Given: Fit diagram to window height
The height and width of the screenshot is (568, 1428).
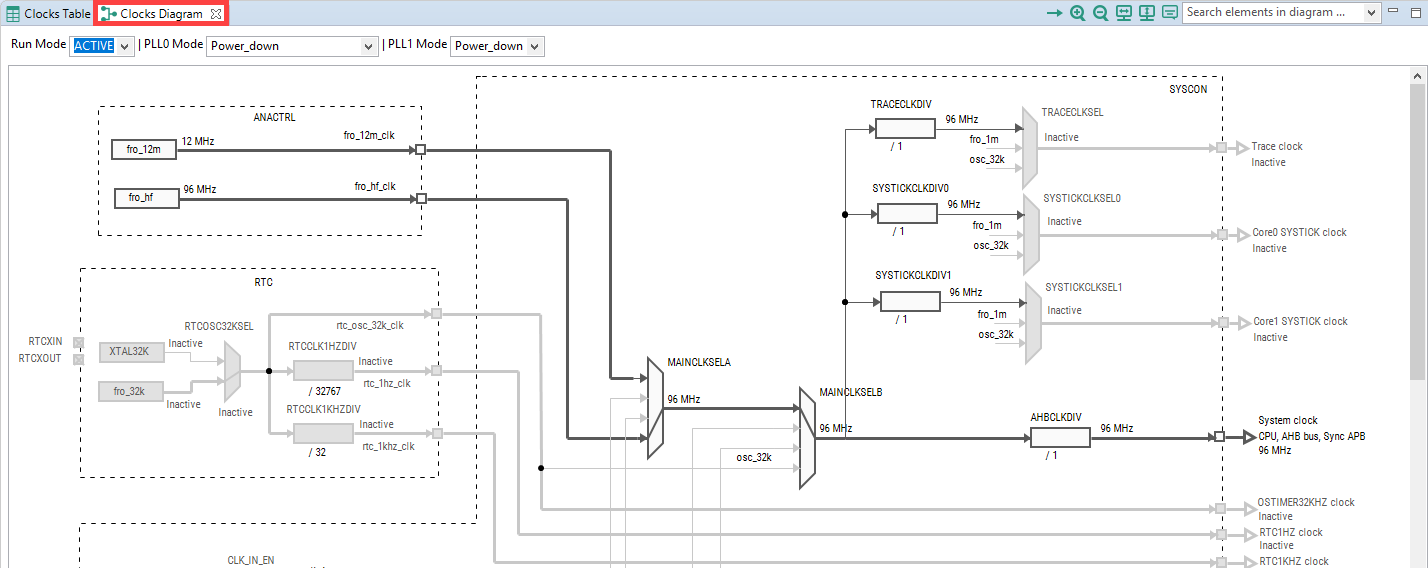Looking at the screenshot, I should tap(1146, 13).
